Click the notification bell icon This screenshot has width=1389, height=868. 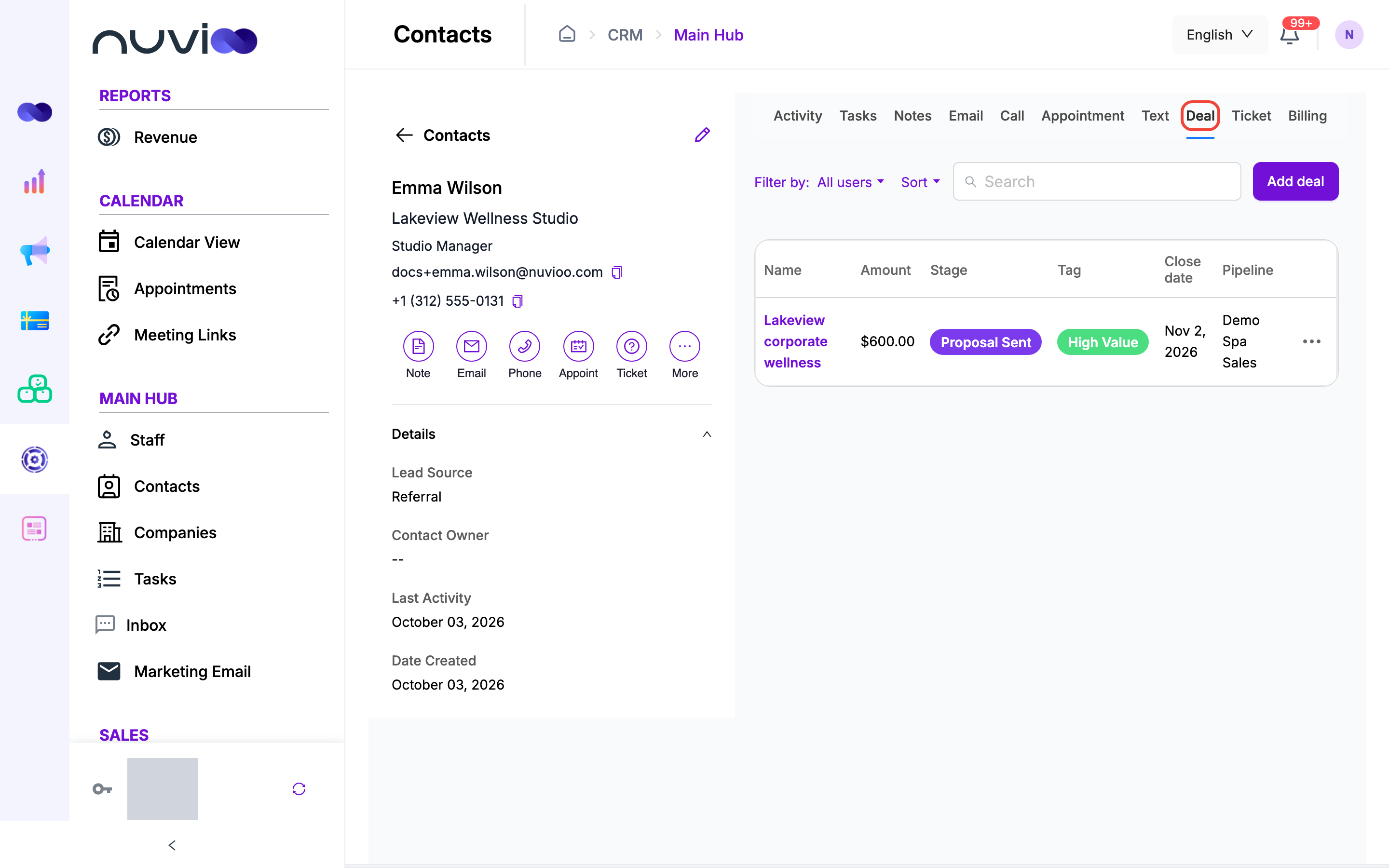[x=1289, y=35]
